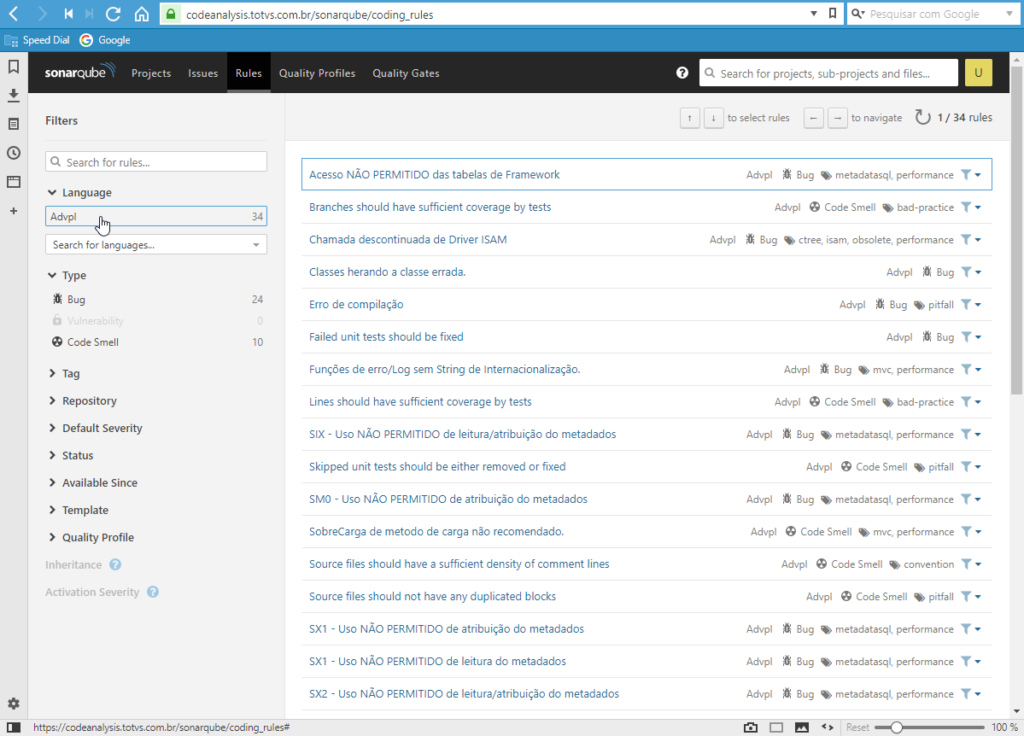Click the capture camera icon in status bar
1024x736 pixels.
click(x=750, y=728)
